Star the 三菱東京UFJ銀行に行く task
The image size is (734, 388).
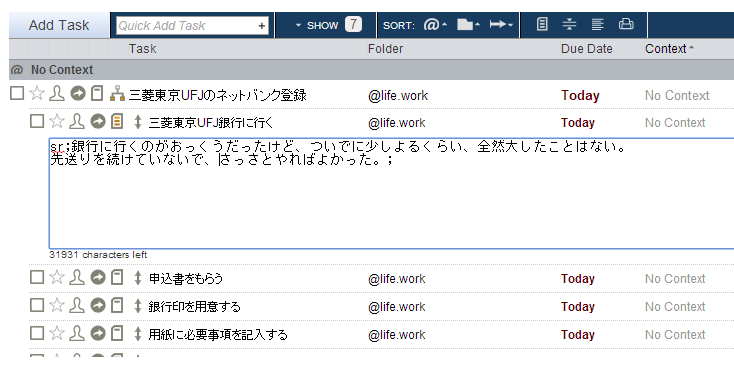coord(57,122)
